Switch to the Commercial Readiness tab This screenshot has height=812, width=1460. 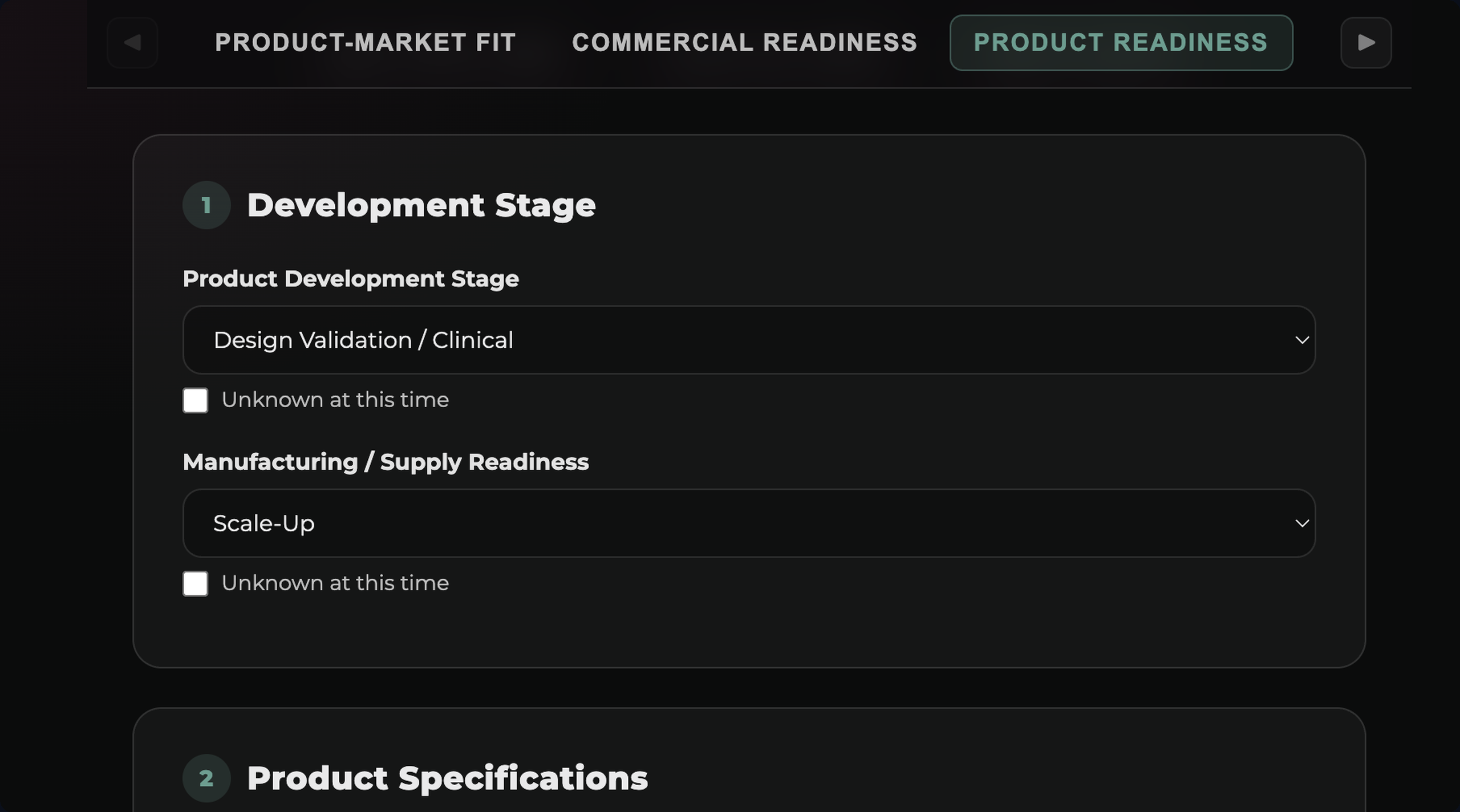pos(745,43)
